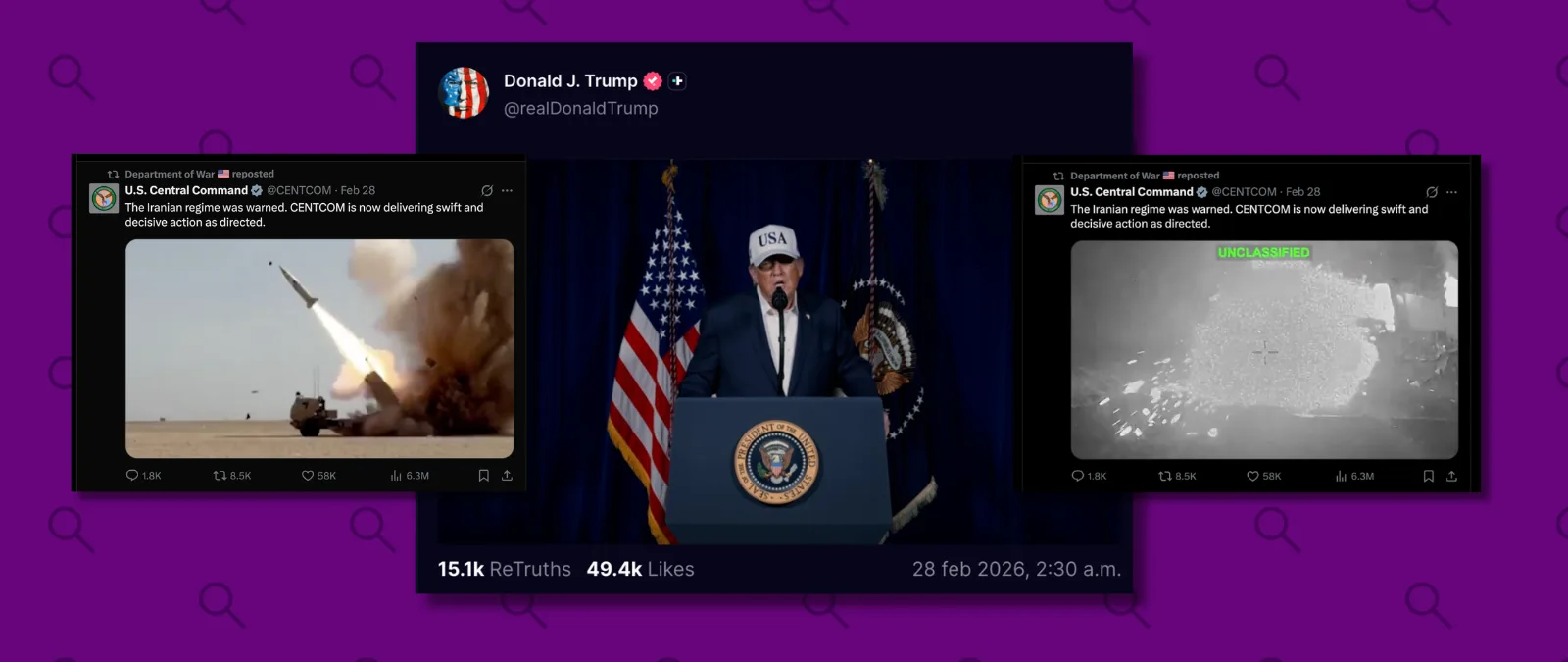Open the three-dot menu on the left post

tap(507, 191)
